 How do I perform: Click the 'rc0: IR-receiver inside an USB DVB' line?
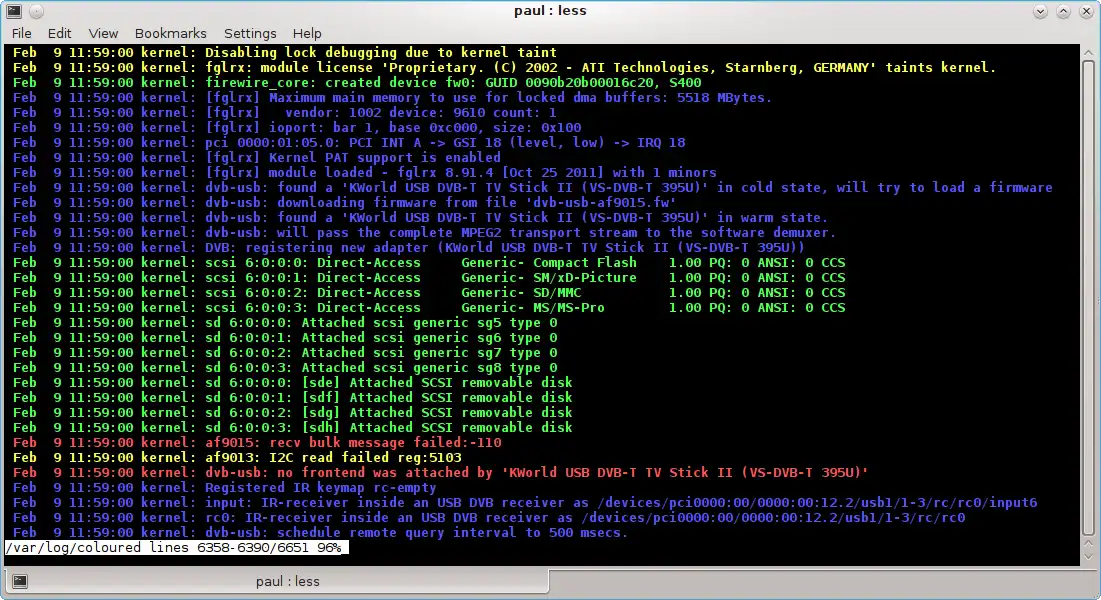[x=489, y=517]
